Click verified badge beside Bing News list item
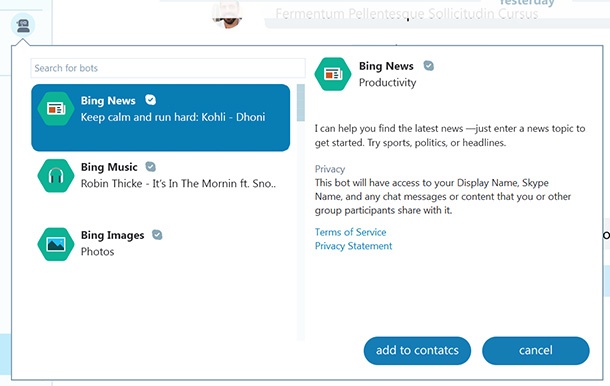The height and width of the screenshot is (386, 610). point(151,100)
